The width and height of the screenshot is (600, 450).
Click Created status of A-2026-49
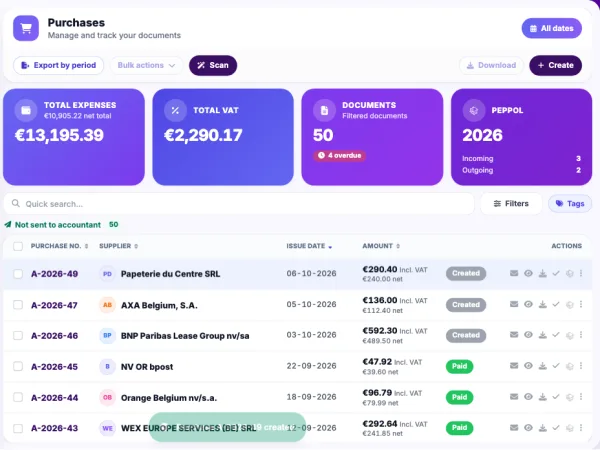tap(466, 274)
